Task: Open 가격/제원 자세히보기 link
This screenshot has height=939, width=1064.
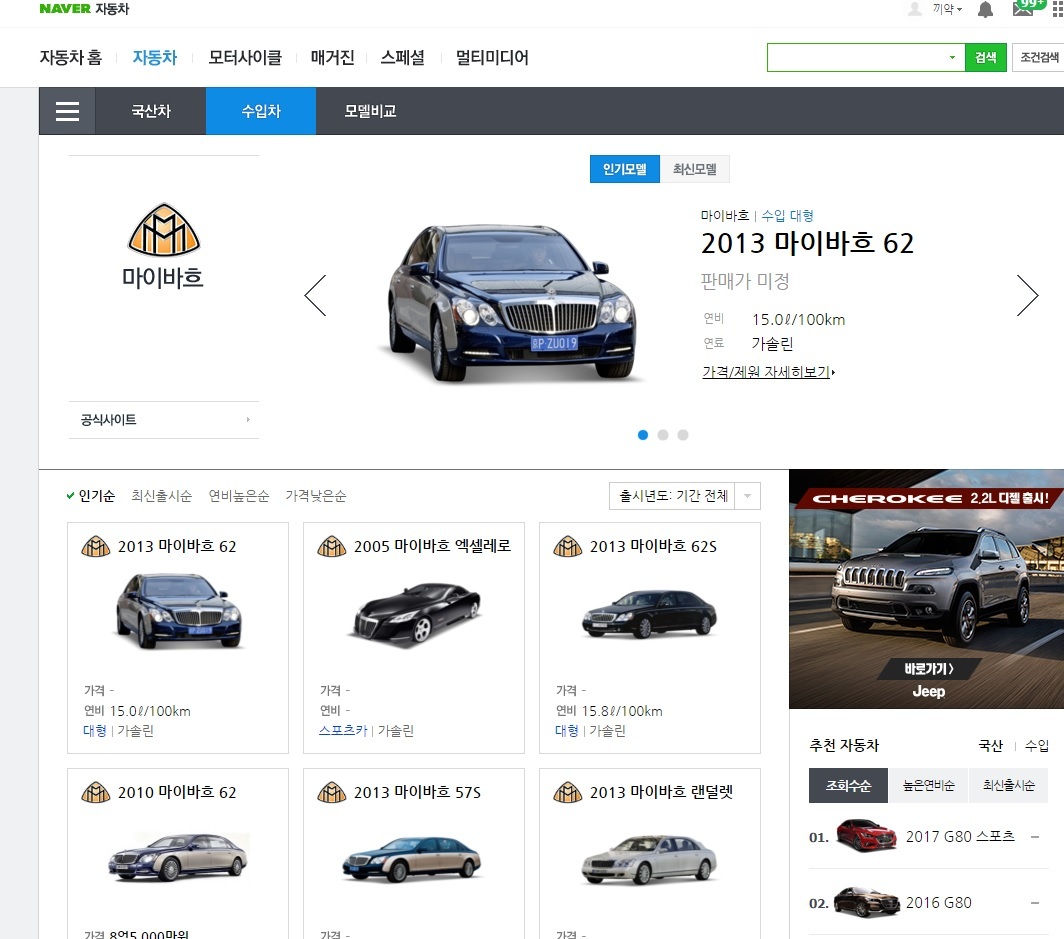Action: (769, 372)
